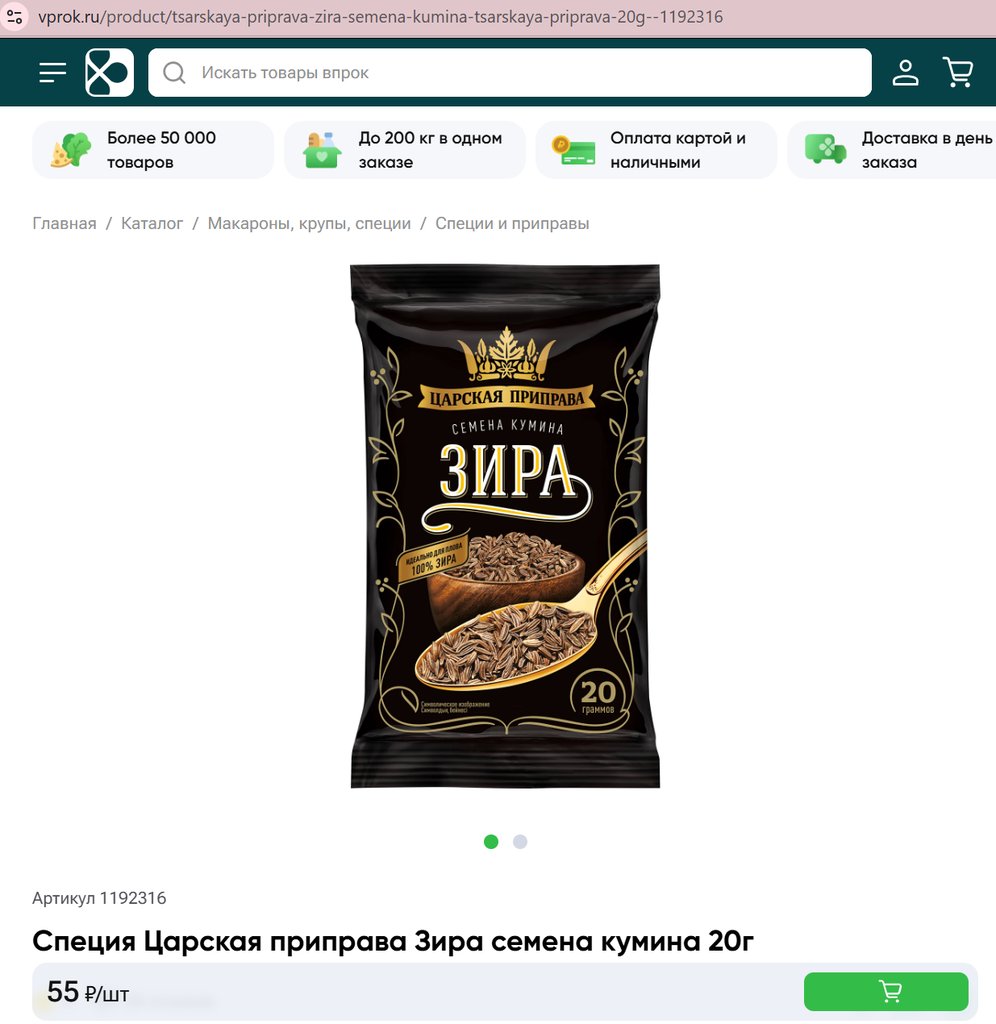Focus the Искать товары впрок search field
This screenshot has height=1024, width=996.
[510, 72]
